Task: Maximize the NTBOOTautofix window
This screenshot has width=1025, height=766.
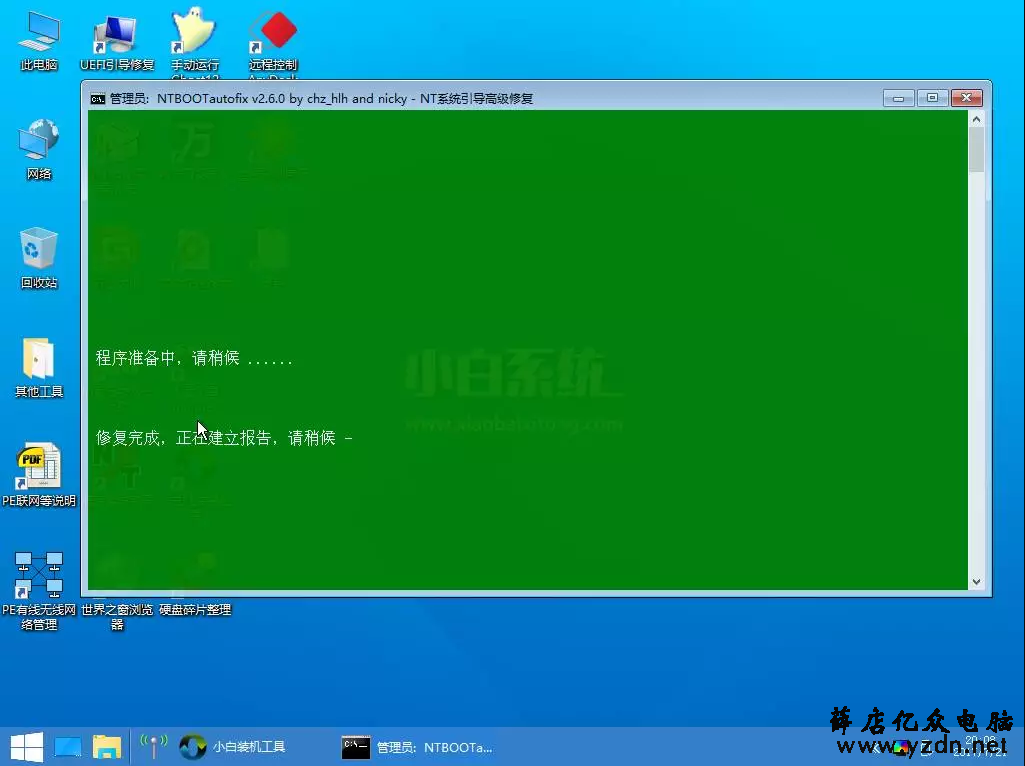Action: coord(932,98)
